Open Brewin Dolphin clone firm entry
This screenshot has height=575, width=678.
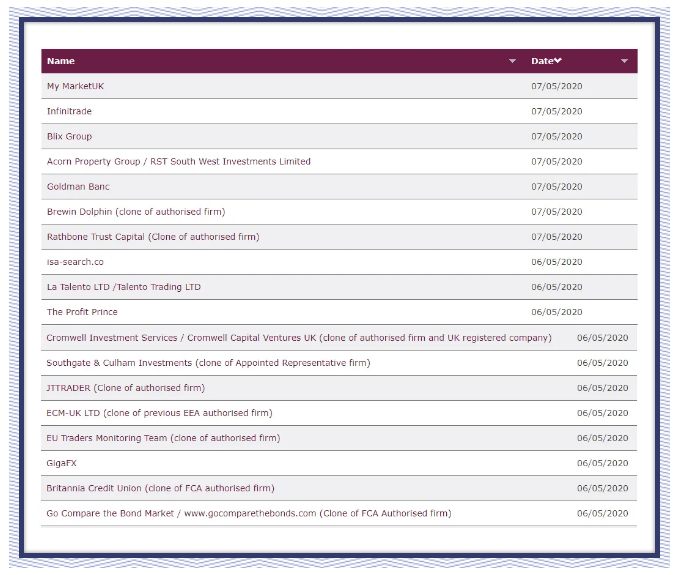(x=136, y=211)
